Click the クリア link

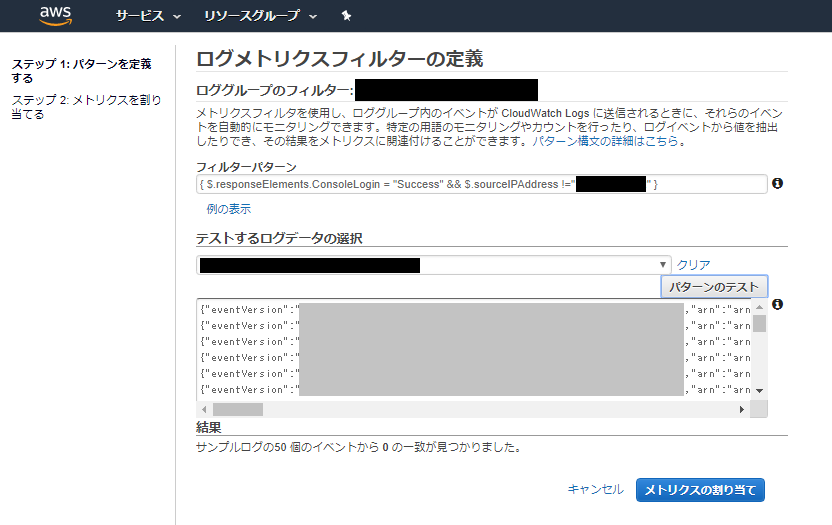[693, 264]
